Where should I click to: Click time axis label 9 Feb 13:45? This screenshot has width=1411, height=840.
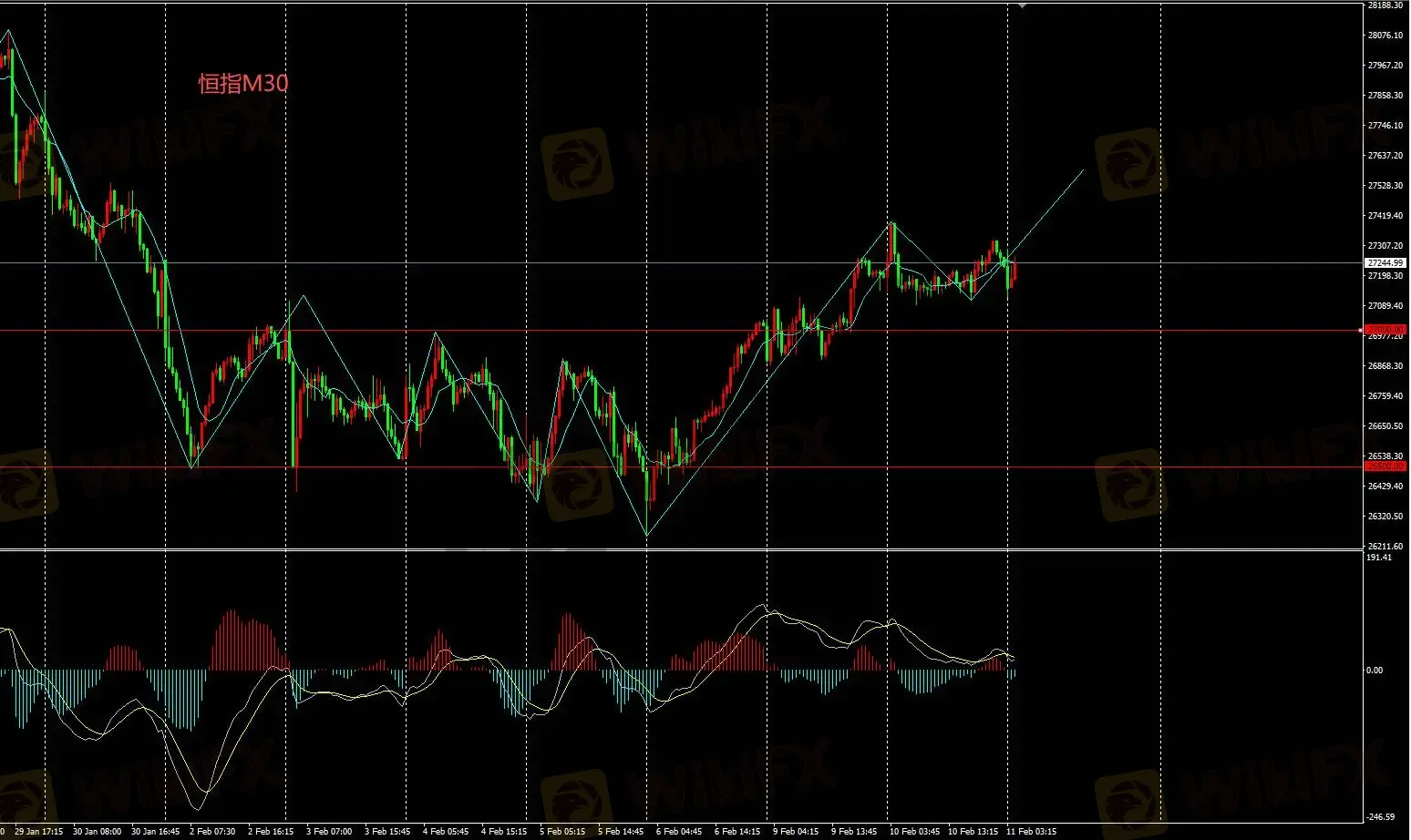click(x=854, y=832)
